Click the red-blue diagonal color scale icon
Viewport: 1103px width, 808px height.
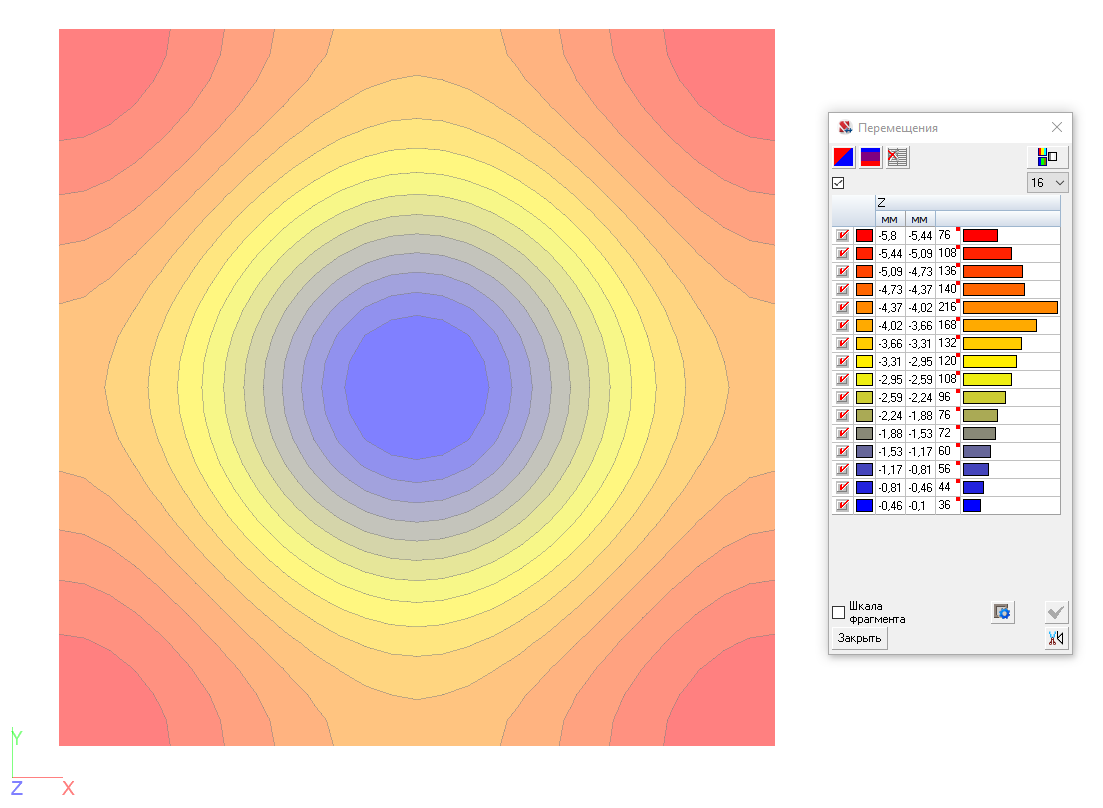[x=843, y=157]
